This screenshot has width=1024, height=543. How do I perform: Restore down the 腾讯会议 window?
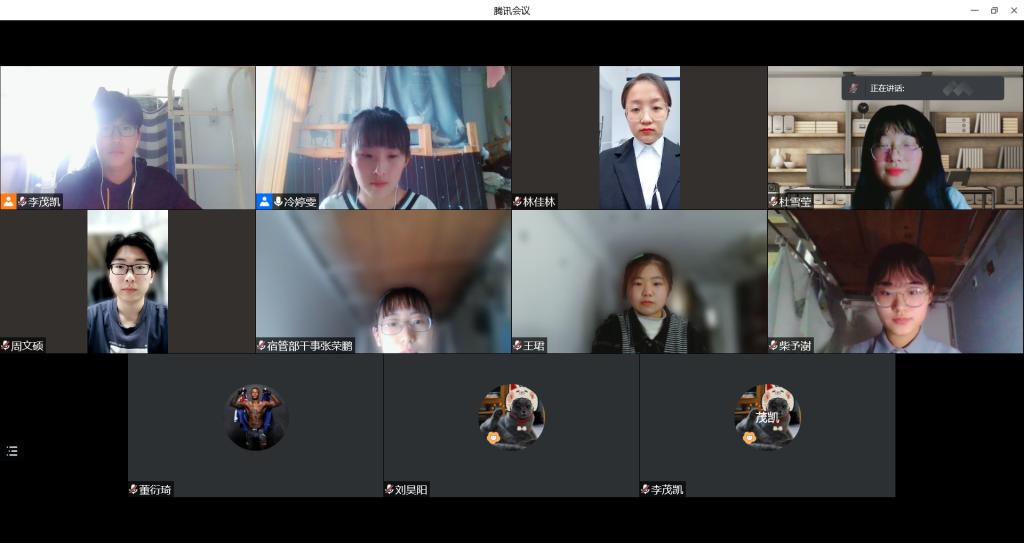click(994, 10)
